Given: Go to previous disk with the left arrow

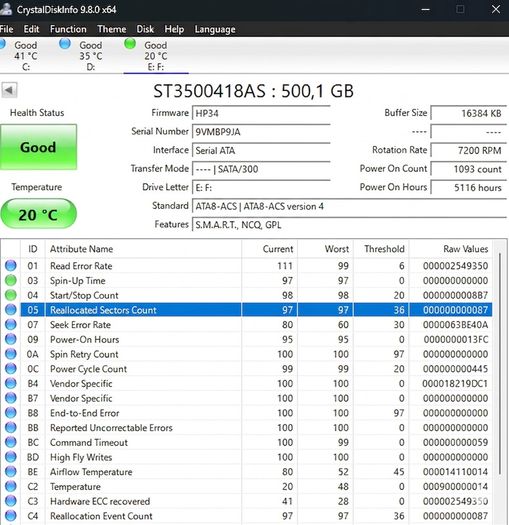Looking at the screenshot, I should [x=9, y=90].
